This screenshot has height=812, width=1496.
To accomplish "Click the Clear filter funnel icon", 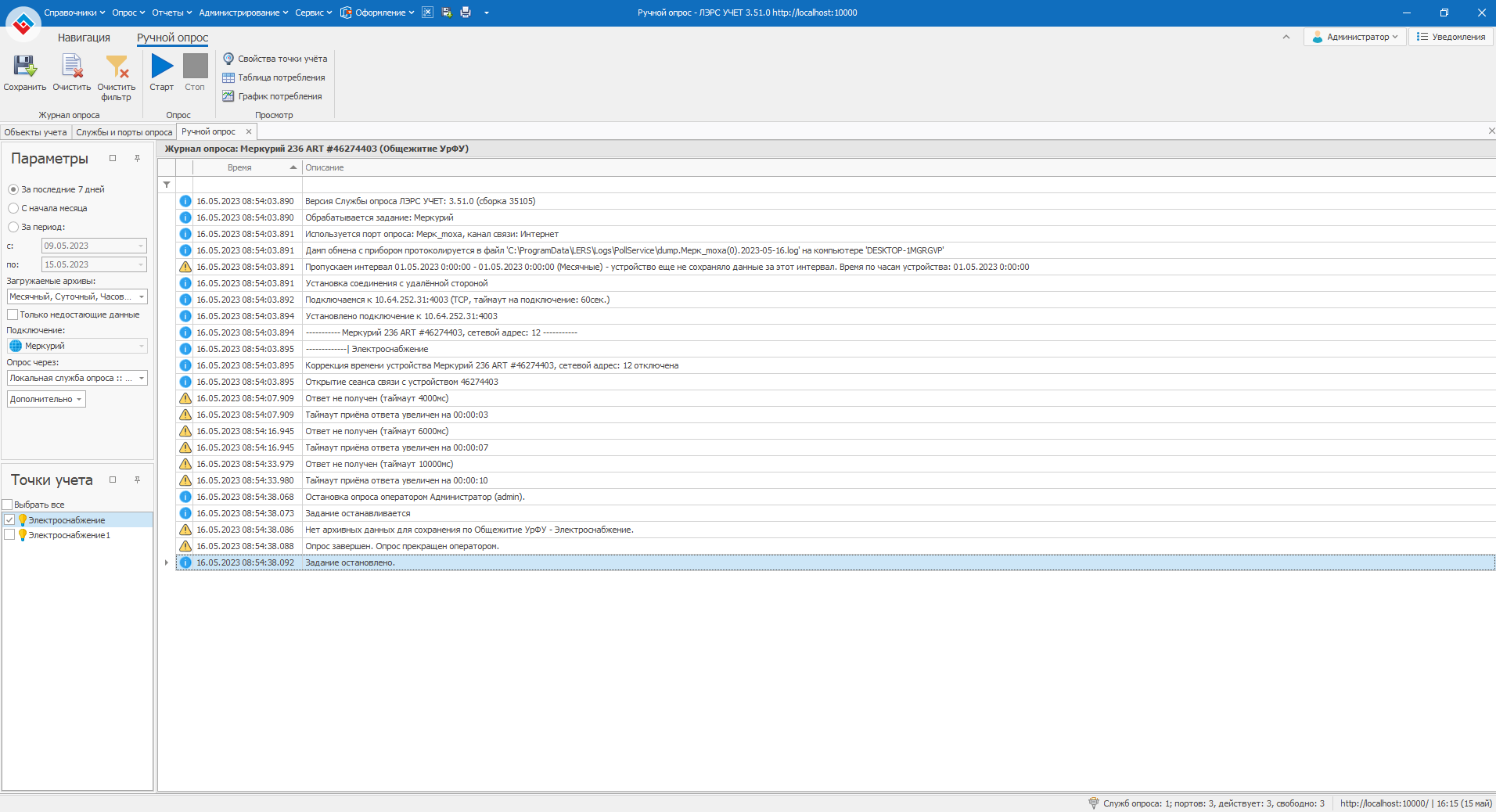I will [117, 67].
